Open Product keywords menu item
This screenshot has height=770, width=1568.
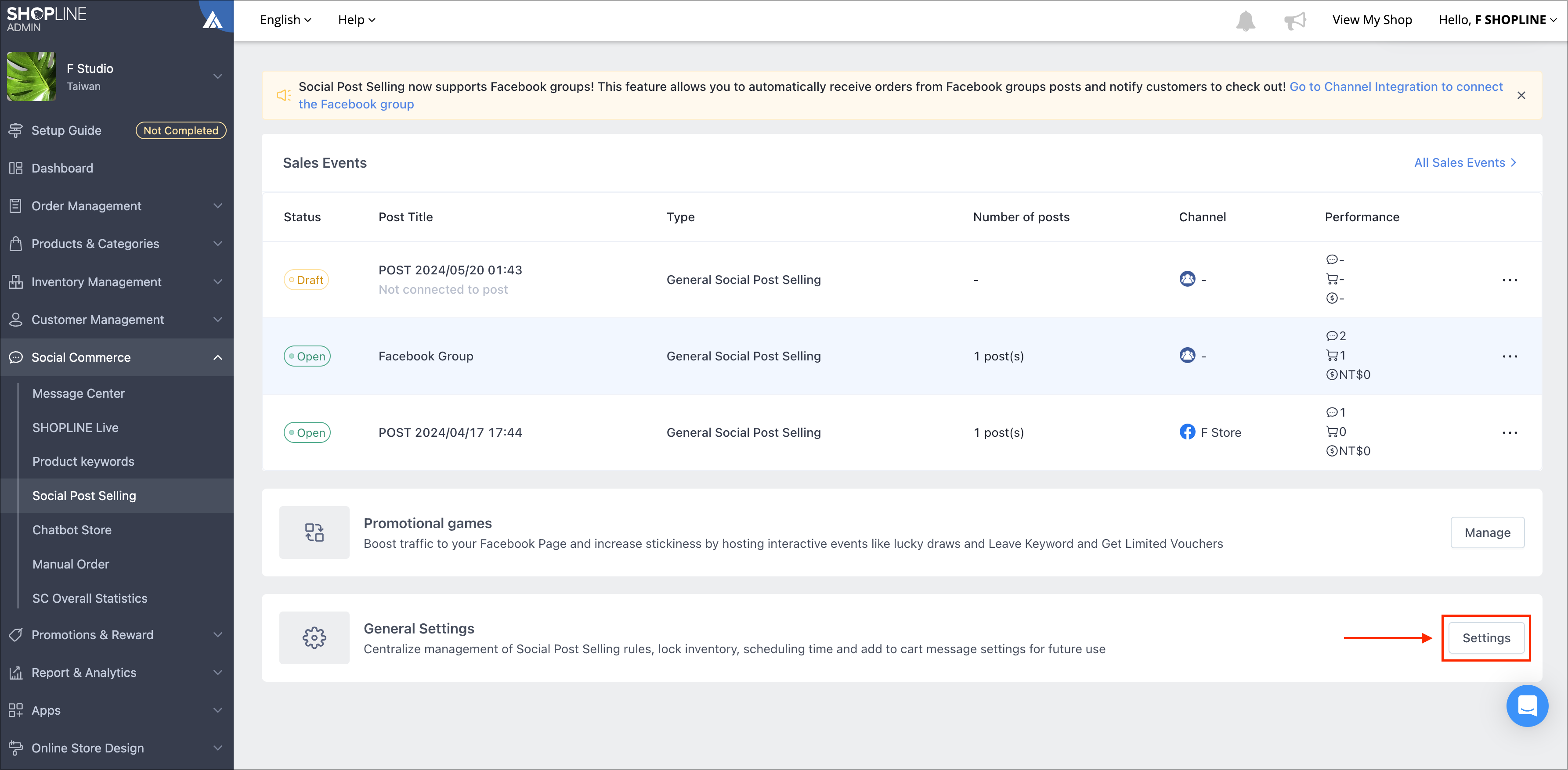tap(83, 461)
